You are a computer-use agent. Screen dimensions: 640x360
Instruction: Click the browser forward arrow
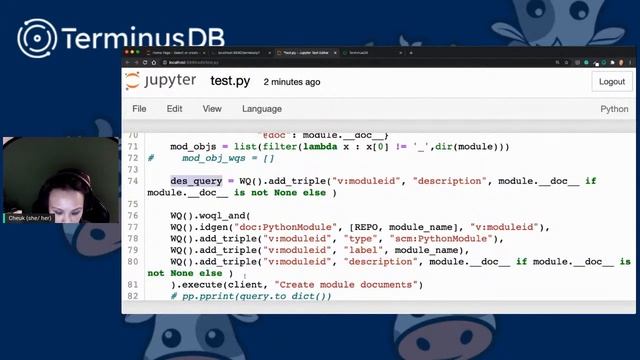(x=136, y=62)
